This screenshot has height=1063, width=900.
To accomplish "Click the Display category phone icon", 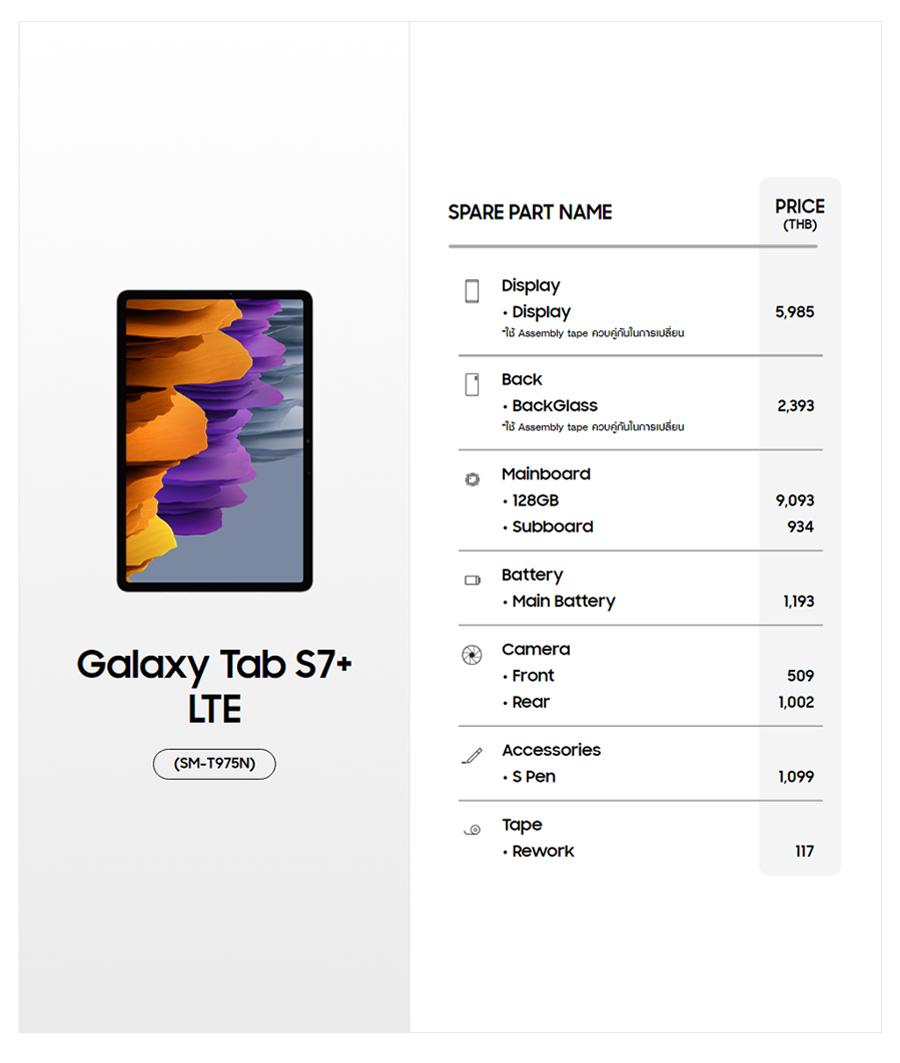I will tap(472, 291).
